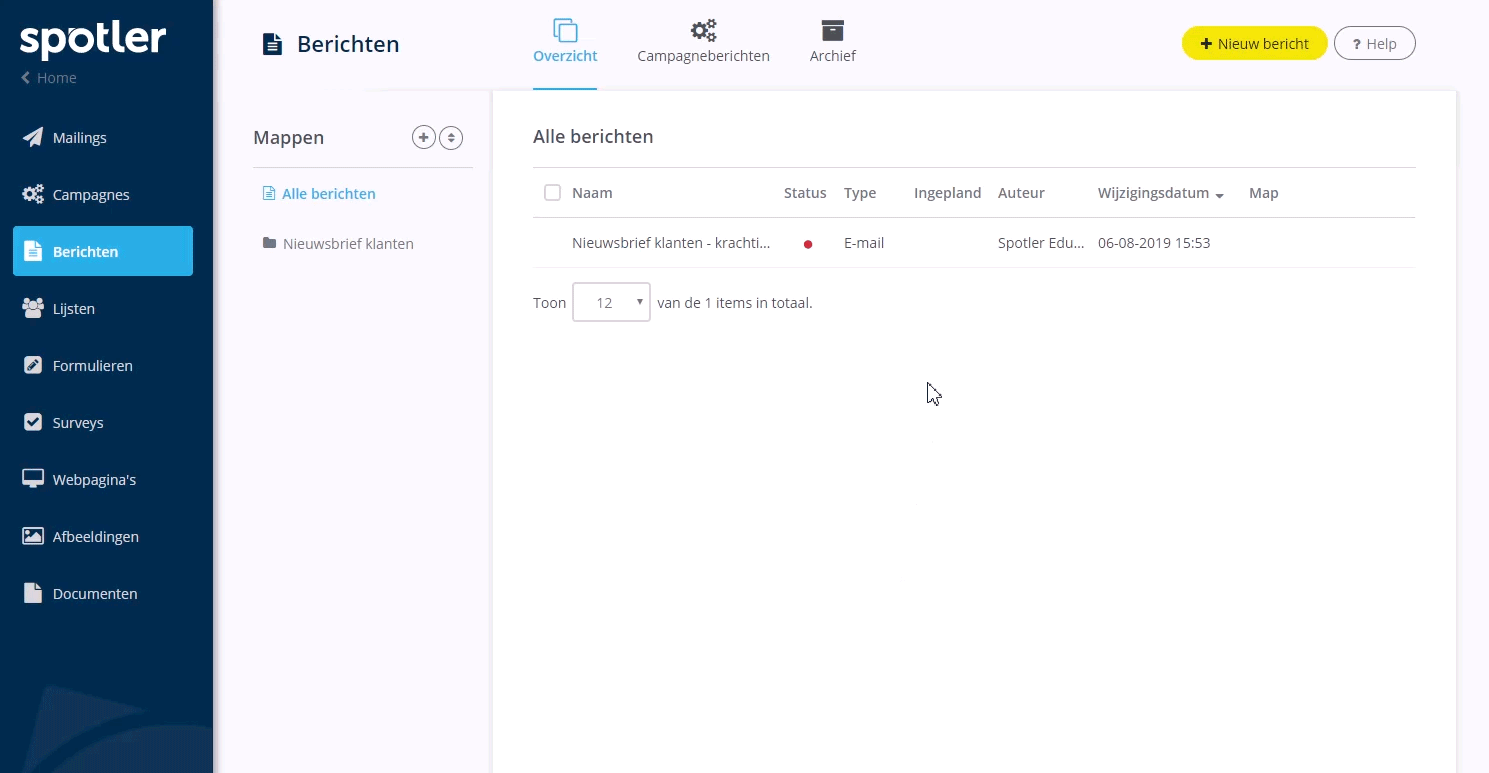
Task: Click the Spotler Edu... author cell
Action: (x=1041, y=243)
